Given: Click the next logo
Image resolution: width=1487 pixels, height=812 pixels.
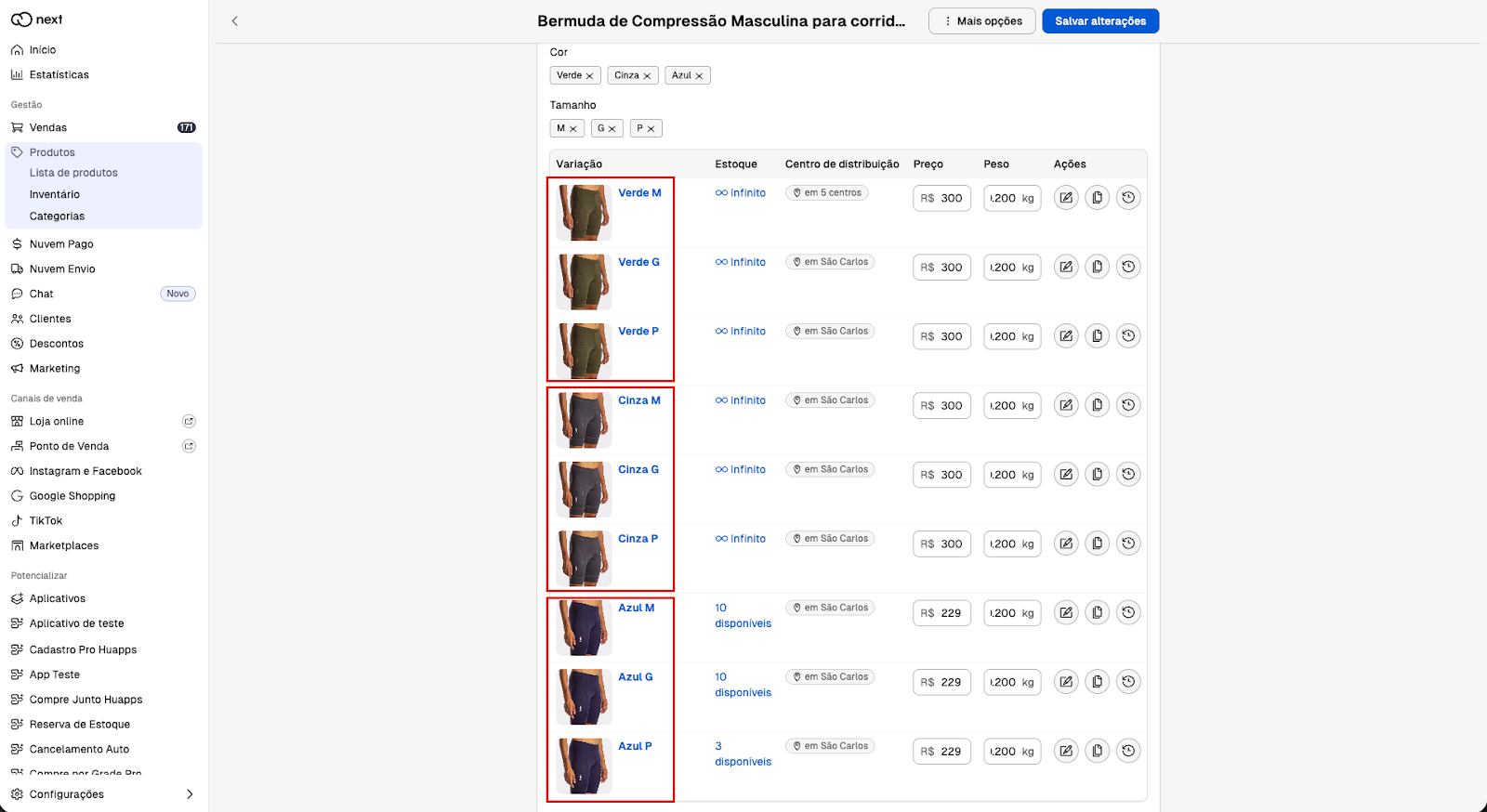Looking at the screenshot, I should [x=37, y=20].
